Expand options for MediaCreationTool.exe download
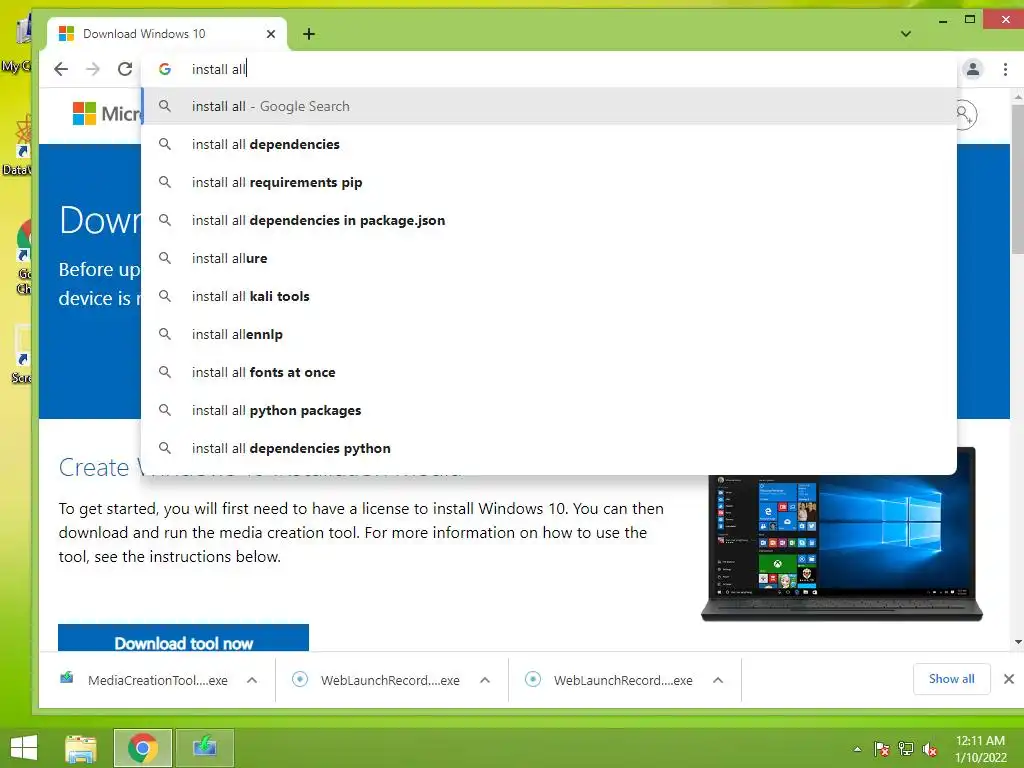The height and width of the screenshot is (768, 1024). (x=252, y=680)
